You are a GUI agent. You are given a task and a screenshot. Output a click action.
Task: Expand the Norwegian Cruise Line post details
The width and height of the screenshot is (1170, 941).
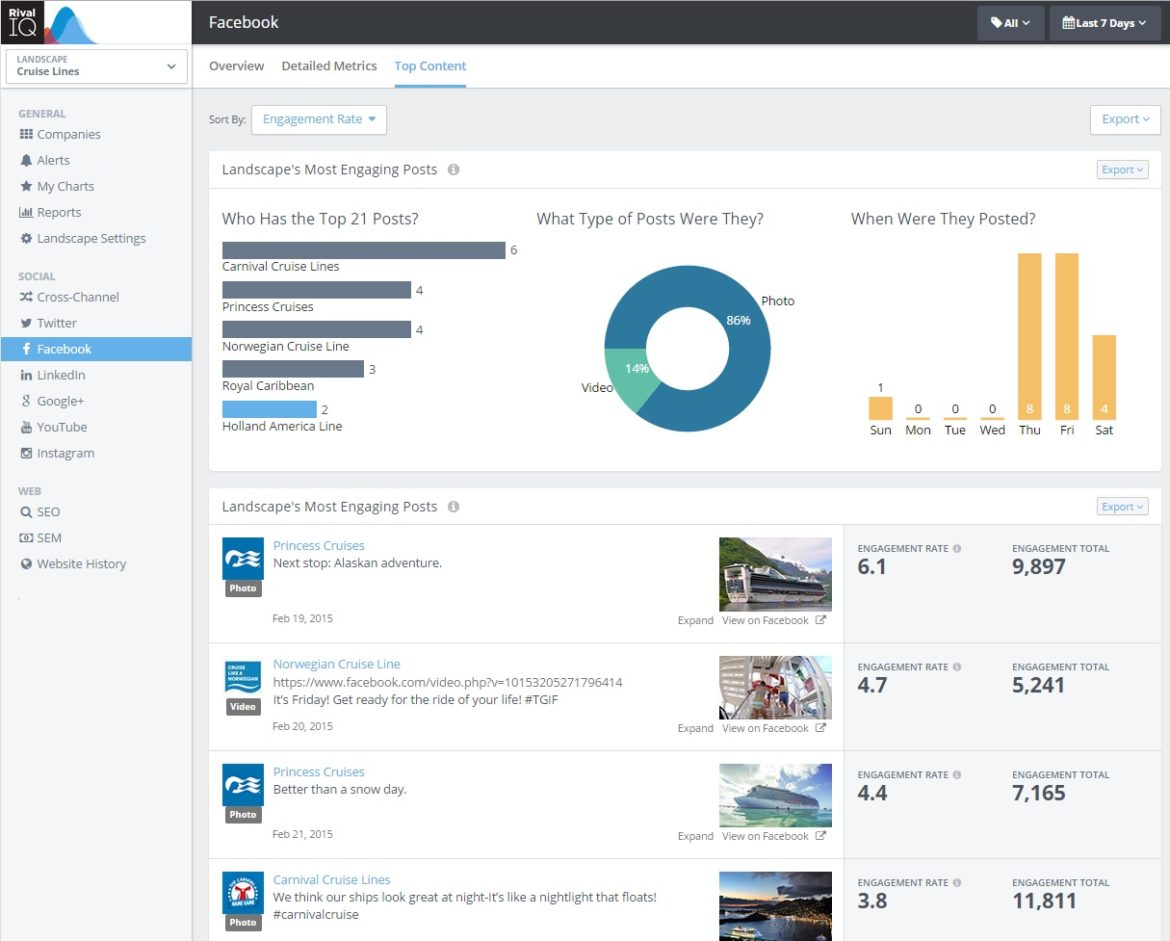pos(695,728)
